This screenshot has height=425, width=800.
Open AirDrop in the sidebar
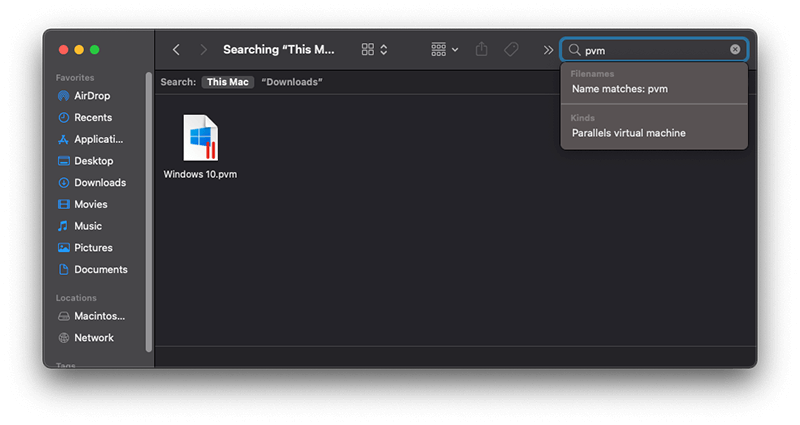[x=84, y=96]
